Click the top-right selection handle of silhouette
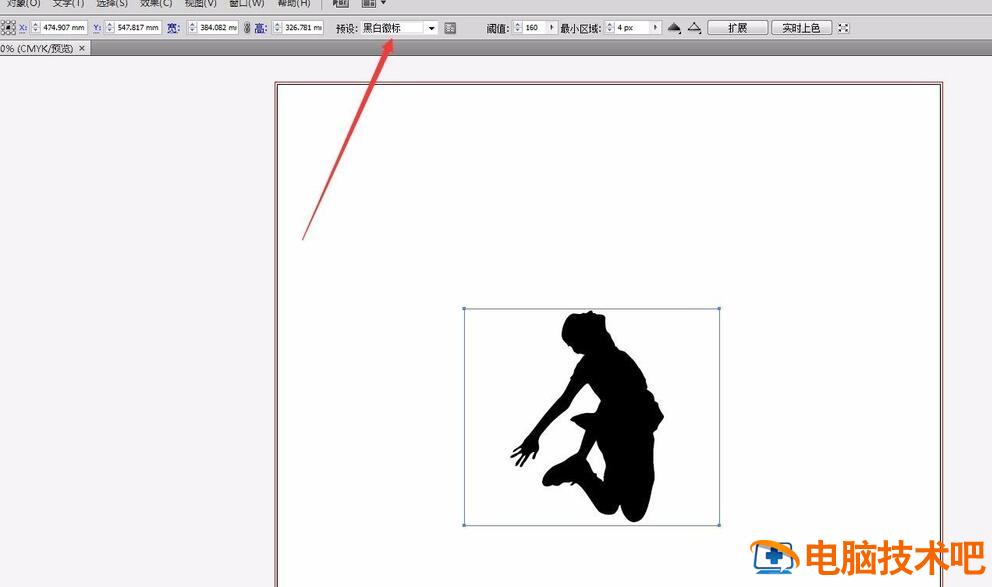Screen dimensions: 992x587 pos(719,309)
